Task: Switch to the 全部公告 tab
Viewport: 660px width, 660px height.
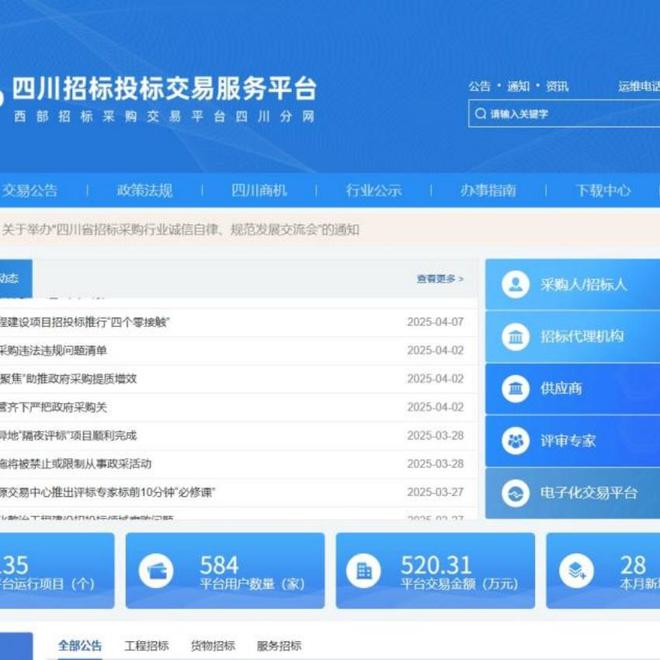Action: click(x=80, y=646)
